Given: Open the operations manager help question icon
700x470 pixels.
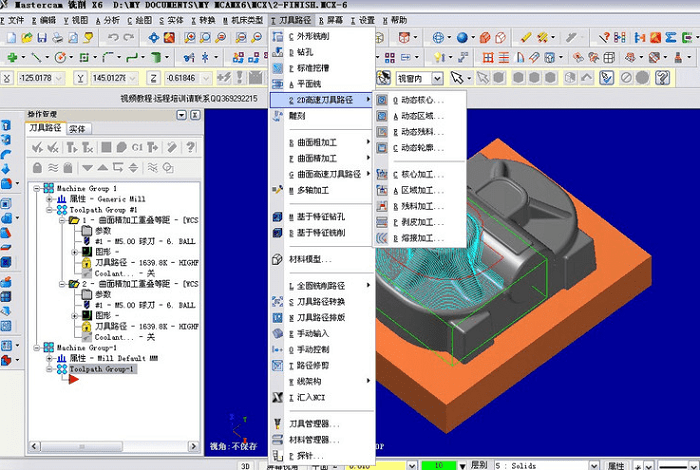Looking at the screenshot, I should pos(191,147).
